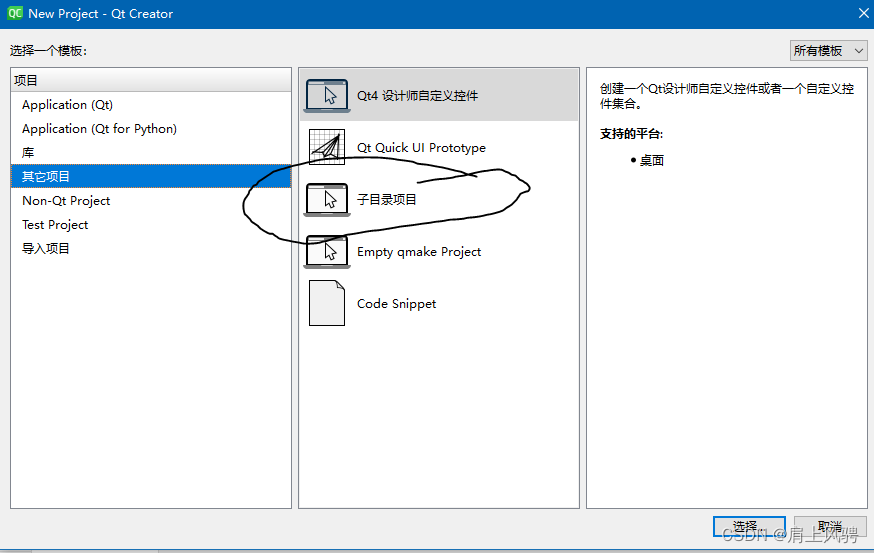Click the Empty qmake Project template icon
This screenshot has height=553, width=874.
(327, 251)
